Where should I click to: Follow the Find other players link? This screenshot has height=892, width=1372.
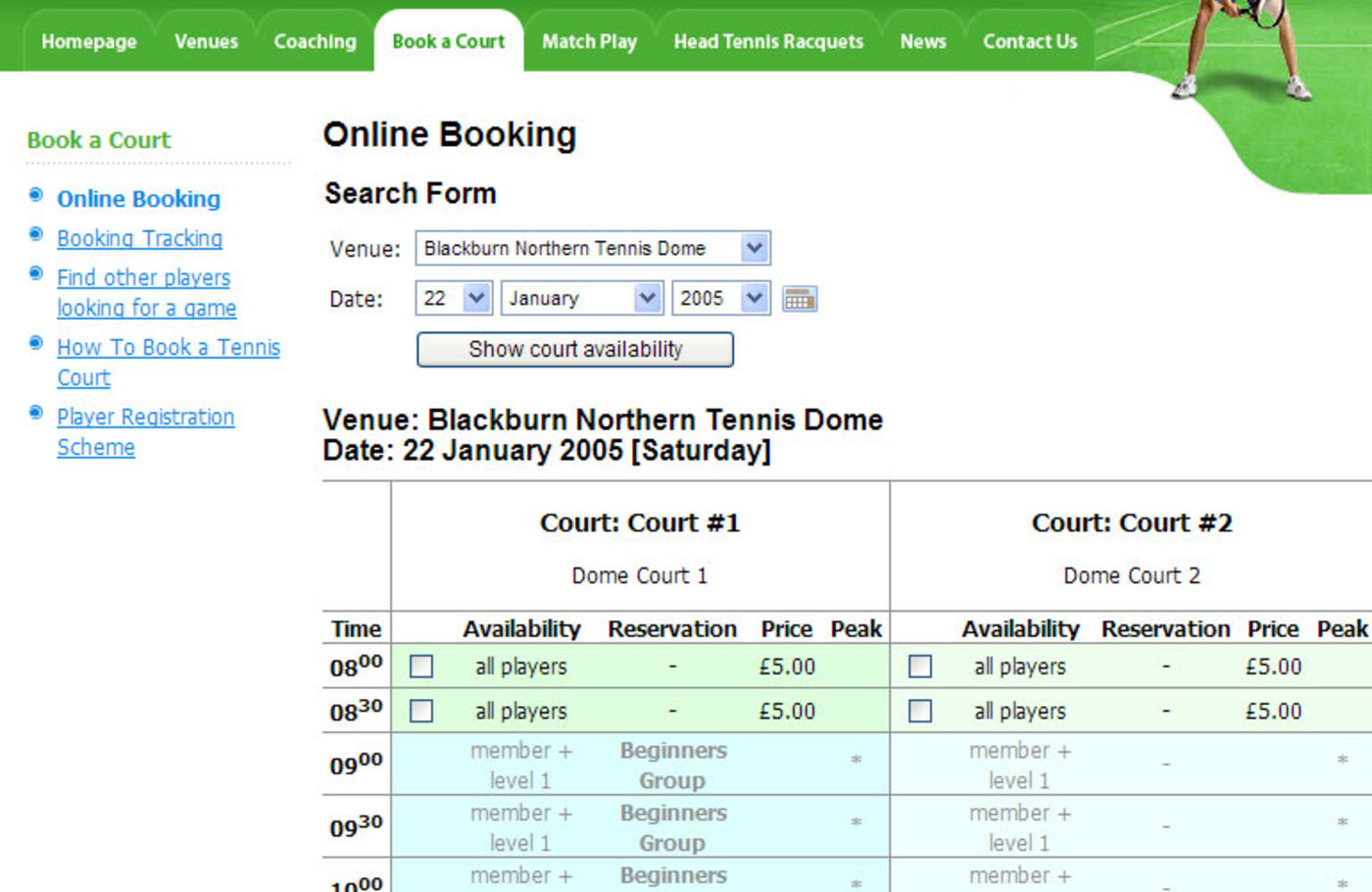click(144, 278)
